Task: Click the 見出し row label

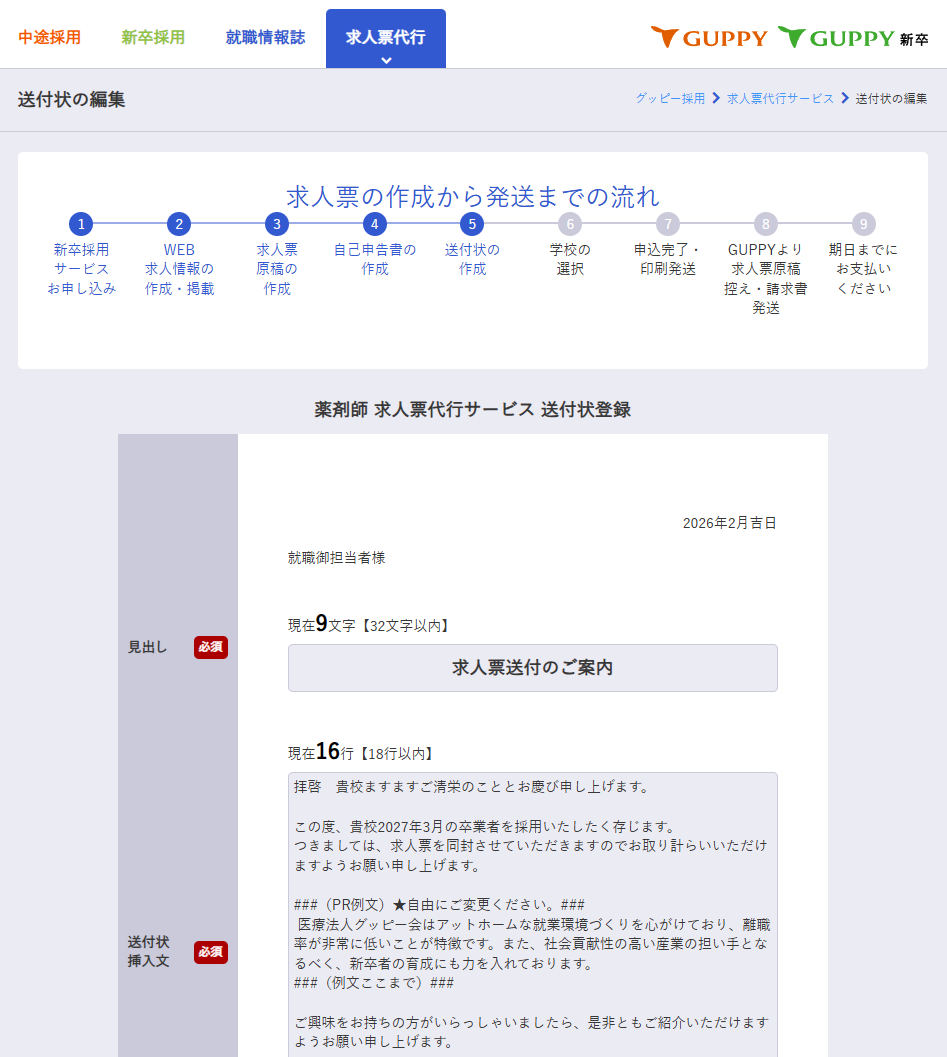Action: [x=148, y=647]
